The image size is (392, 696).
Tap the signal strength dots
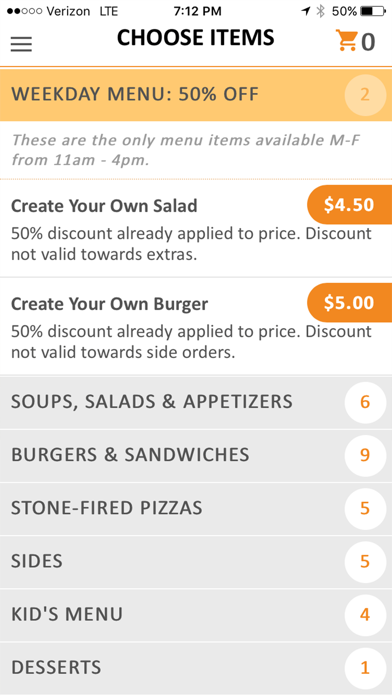(25, 12)
